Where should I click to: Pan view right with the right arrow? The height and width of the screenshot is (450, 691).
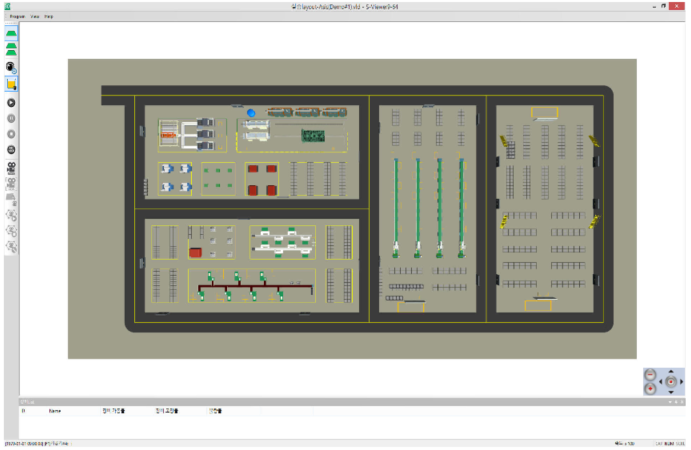pos(681,381)
